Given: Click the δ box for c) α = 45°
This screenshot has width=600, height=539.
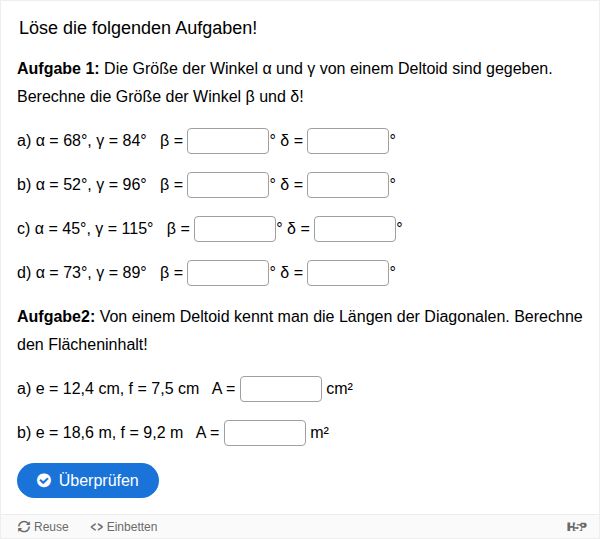Looking at the screenshot, I should pos(355,229).
